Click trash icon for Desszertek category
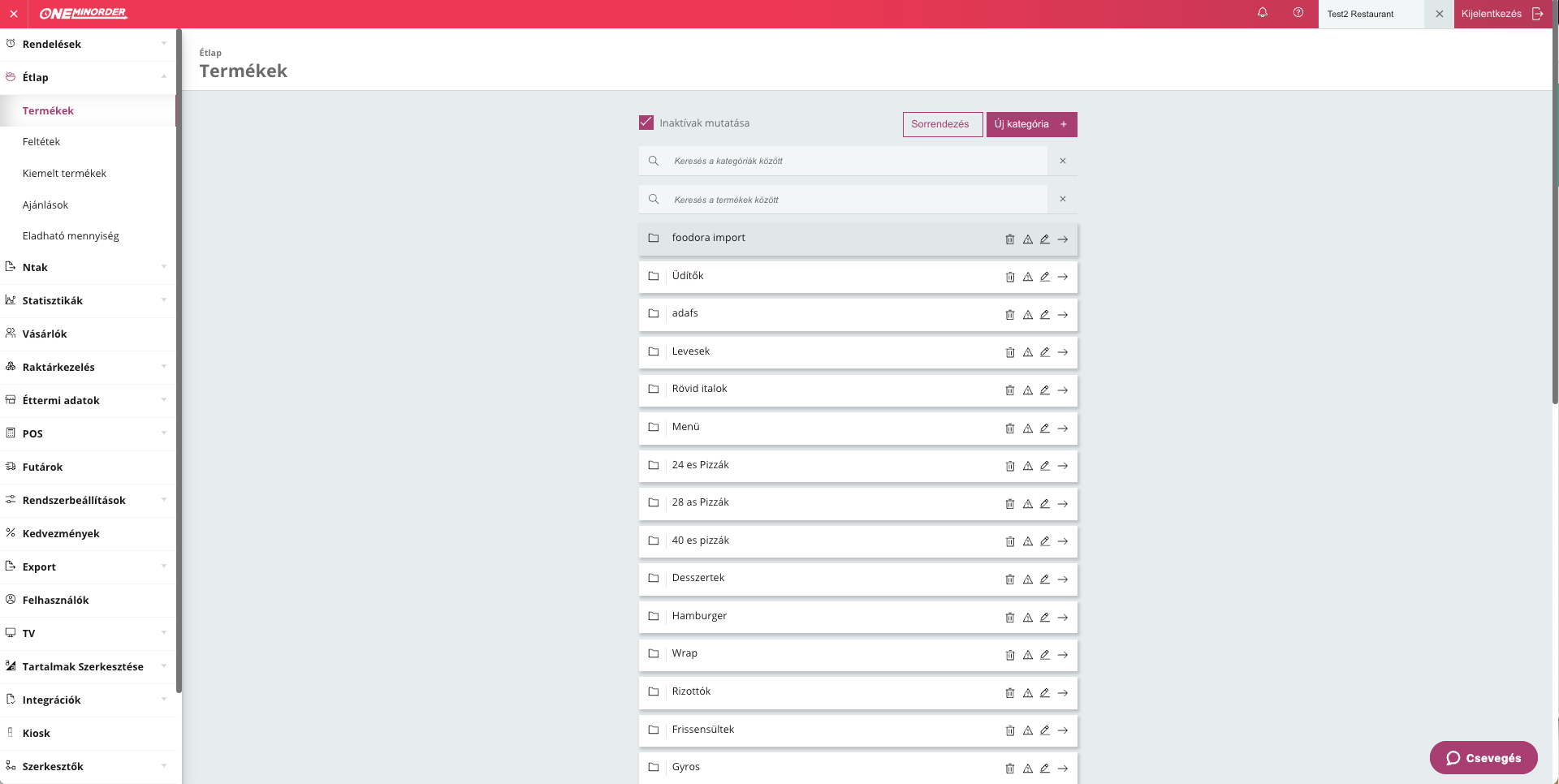 (1009, 579)
